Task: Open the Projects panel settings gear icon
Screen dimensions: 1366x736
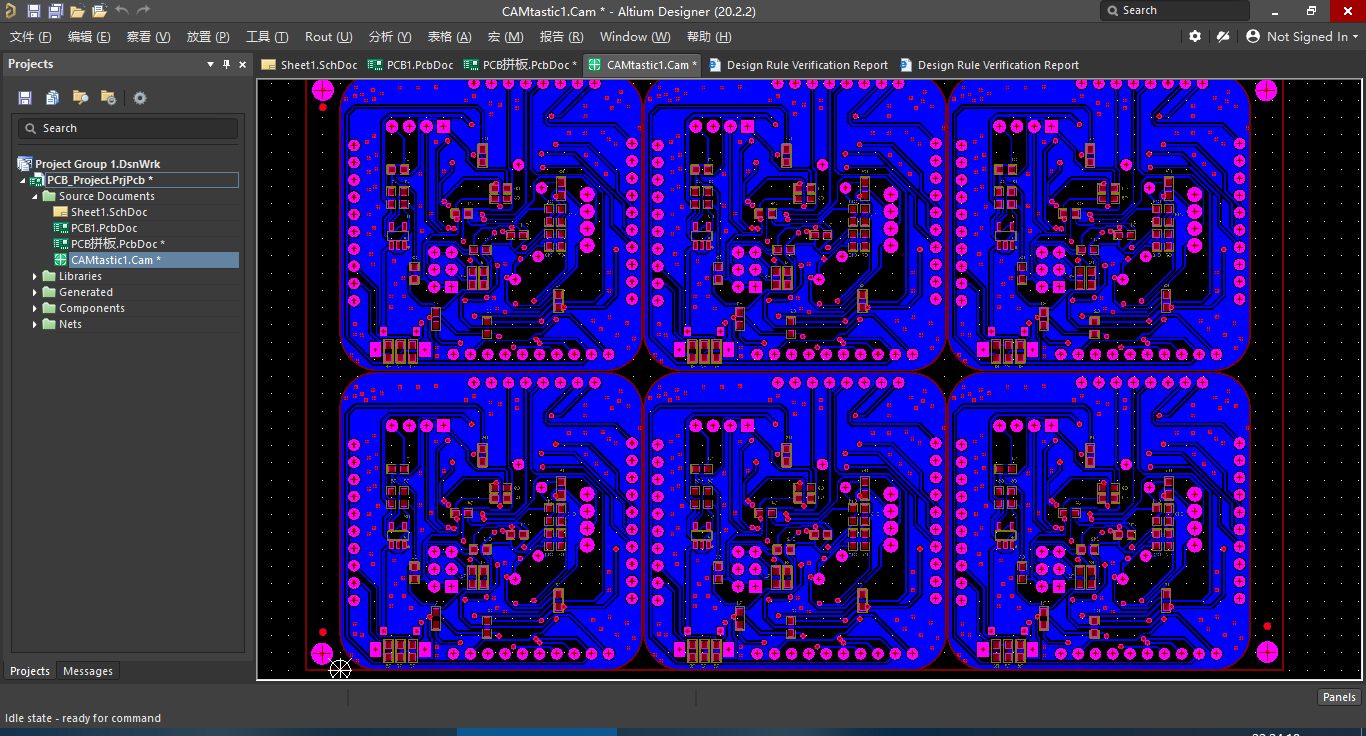Action: pyautogui.click(x=139, y=97)
